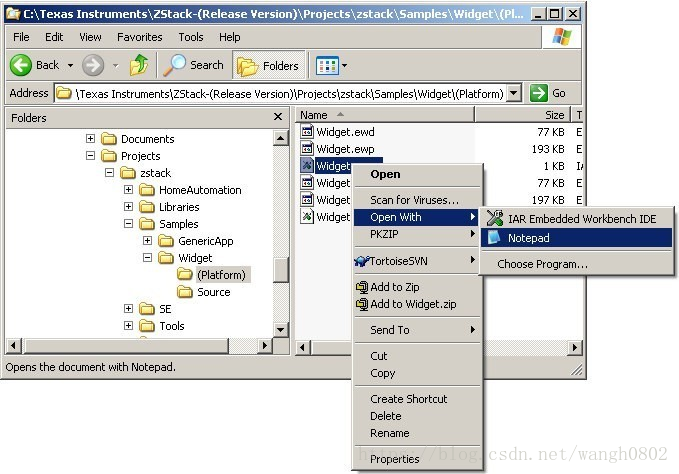Viewport: 679px width, 474px height.
Task: Collapse the Samples tree node
Action: pyautogui.click(x=128, y=224)
